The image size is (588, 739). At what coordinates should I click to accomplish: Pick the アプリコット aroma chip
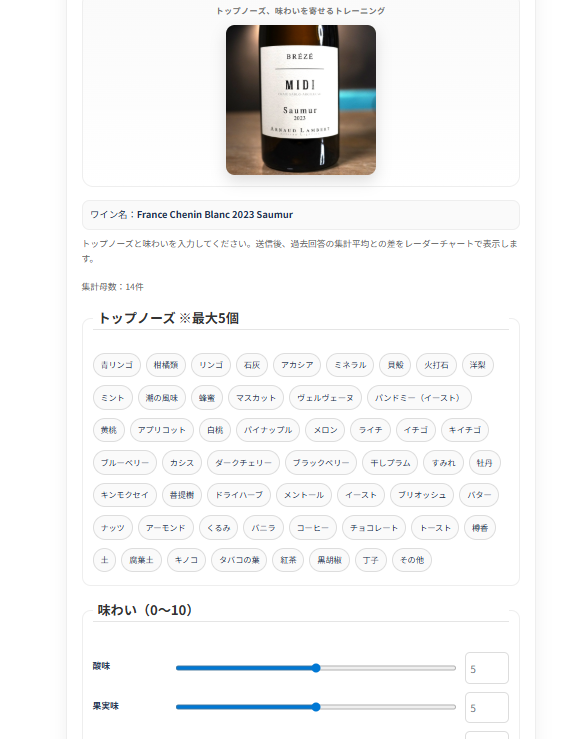click(x=162, y=430)
